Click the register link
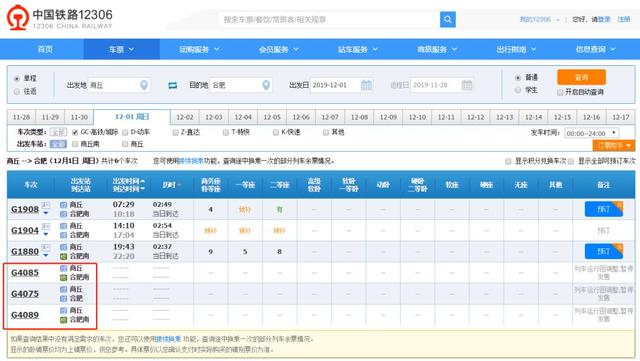 click(624, 20)
